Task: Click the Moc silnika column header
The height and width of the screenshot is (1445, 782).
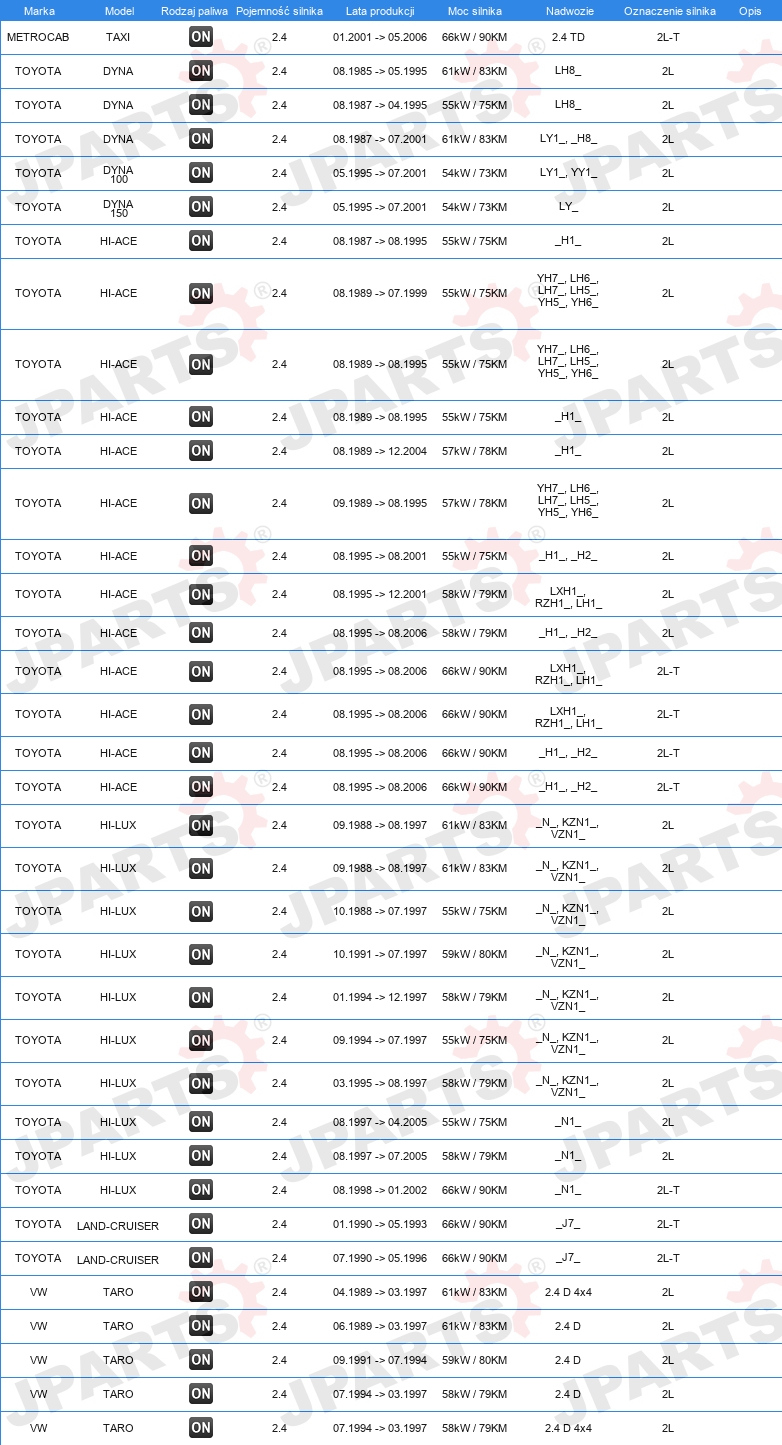Action: (475, 11)
